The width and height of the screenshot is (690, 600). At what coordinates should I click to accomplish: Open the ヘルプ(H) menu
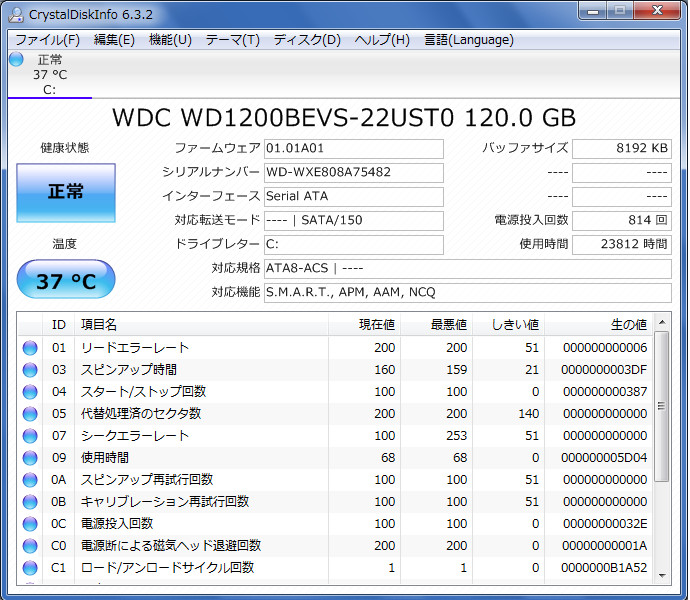[x=382, y=40]
